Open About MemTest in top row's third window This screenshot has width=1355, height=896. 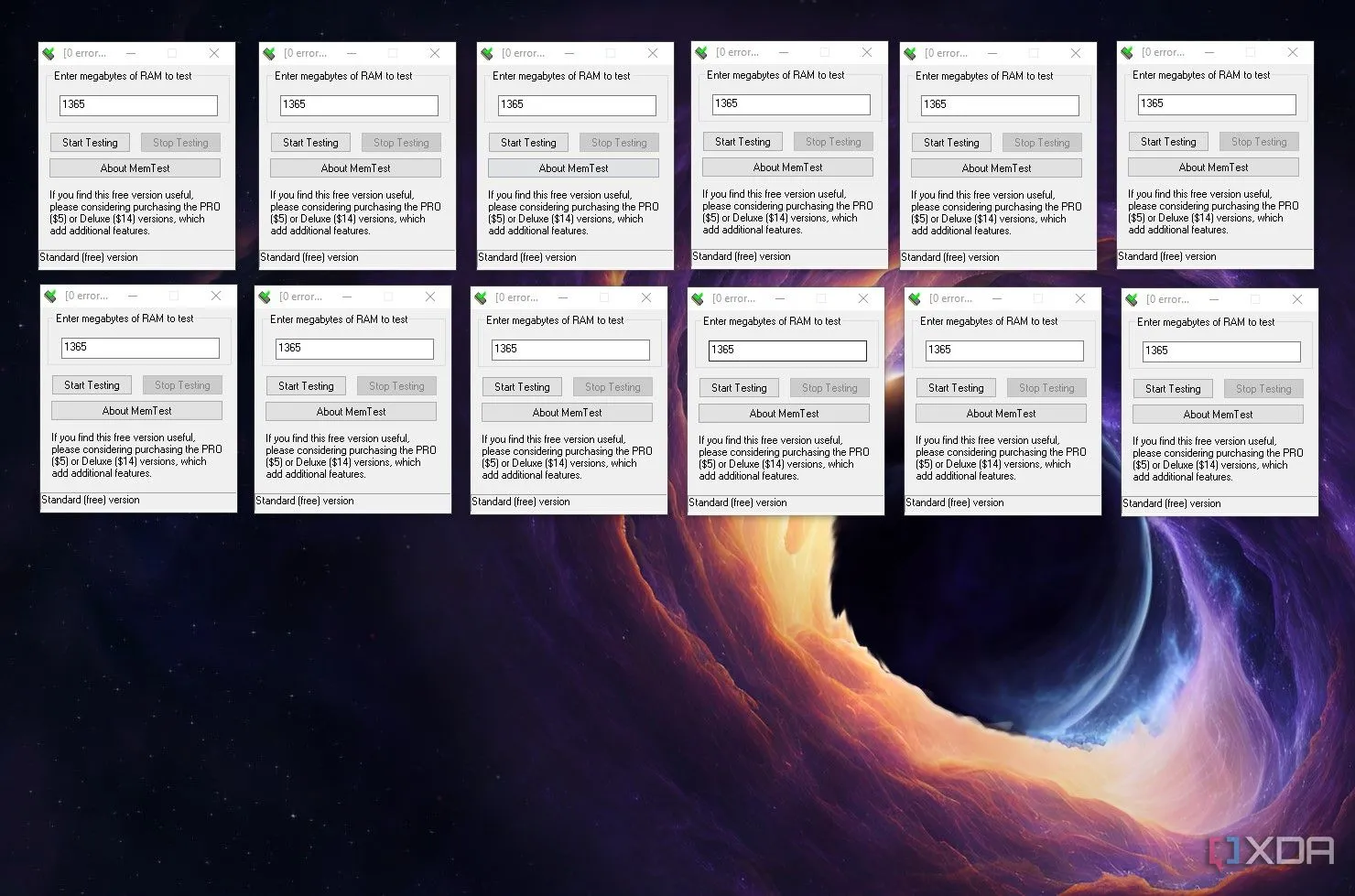[x=574, y=168]
